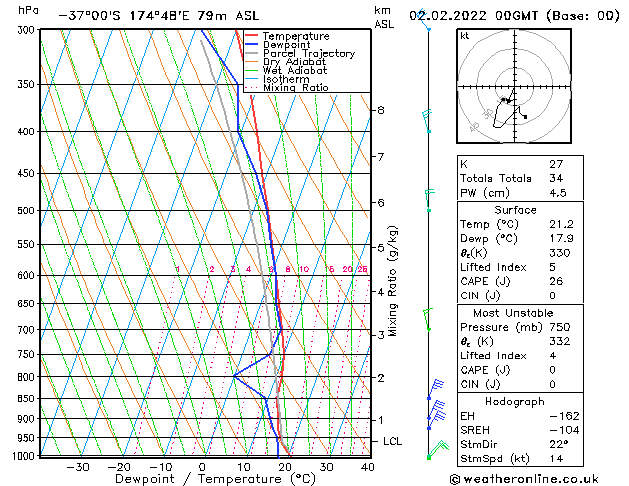
Task: Click the 850 hPa pressure label
Action: point(28,399)
